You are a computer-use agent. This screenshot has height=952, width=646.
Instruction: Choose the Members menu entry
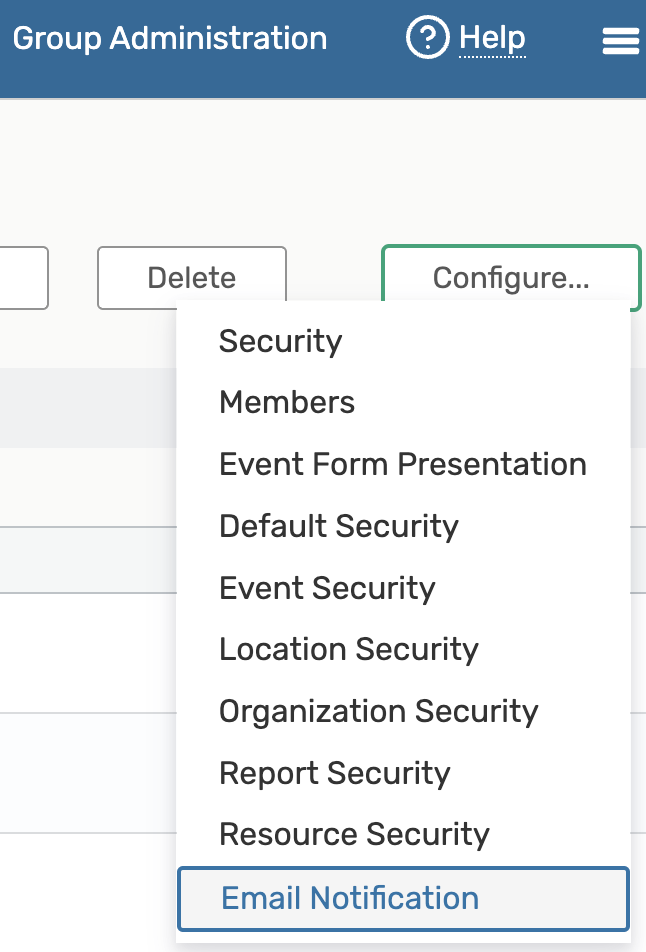287,403
